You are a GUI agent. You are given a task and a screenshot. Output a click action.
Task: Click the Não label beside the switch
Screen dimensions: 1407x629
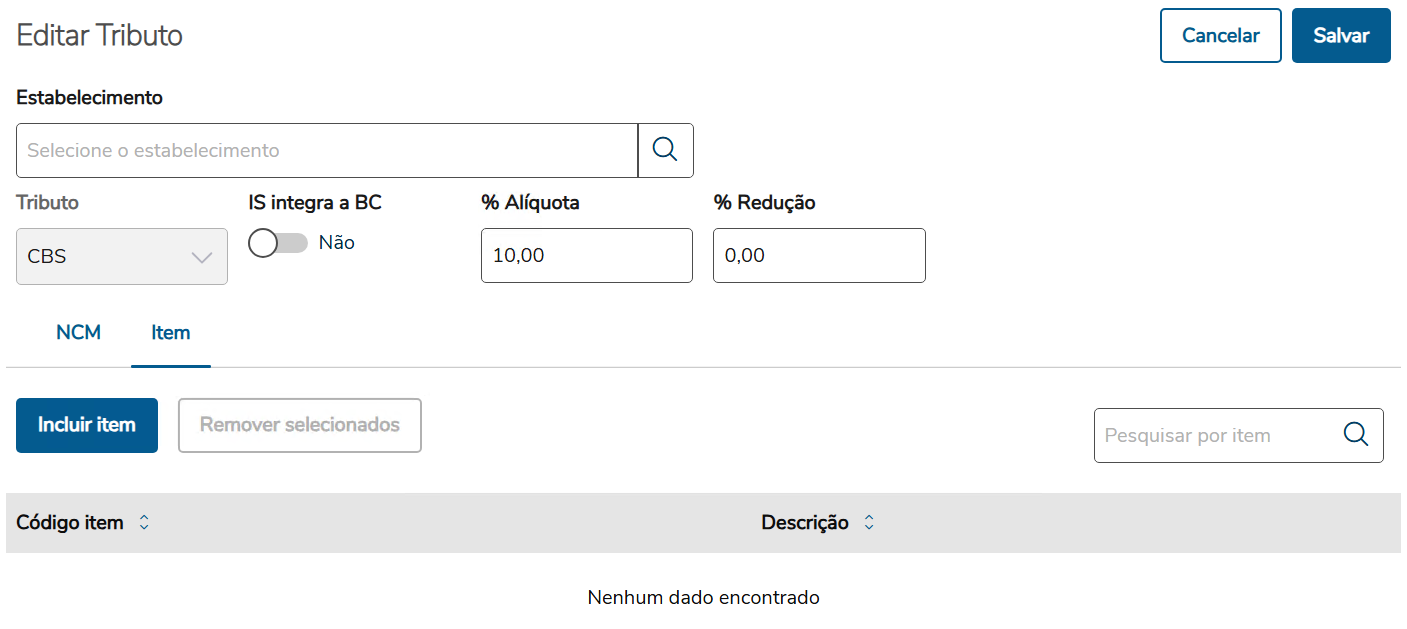pyautogui.click(x=337, y=243)
